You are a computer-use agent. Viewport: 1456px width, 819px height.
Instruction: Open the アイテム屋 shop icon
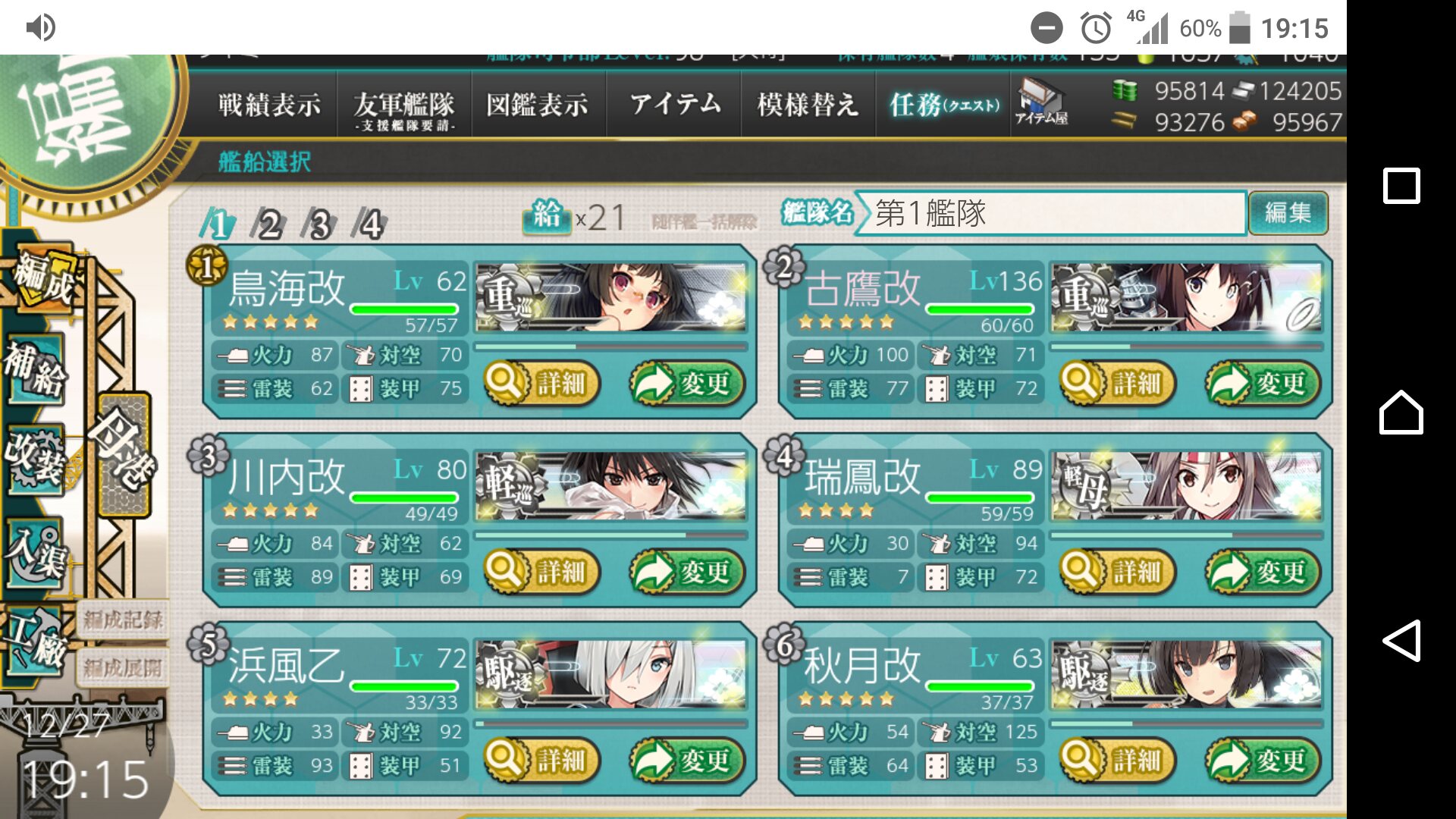(x=1041, y=102)
